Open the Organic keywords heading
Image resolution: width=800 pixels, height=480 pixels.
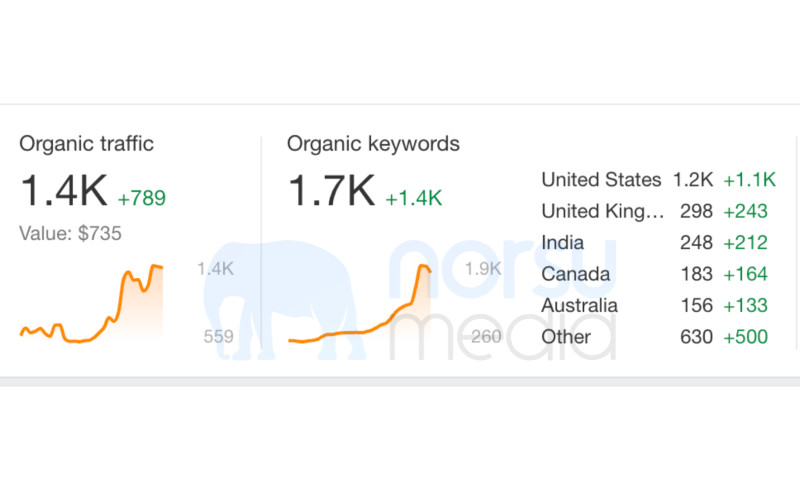tap(373, 144)
